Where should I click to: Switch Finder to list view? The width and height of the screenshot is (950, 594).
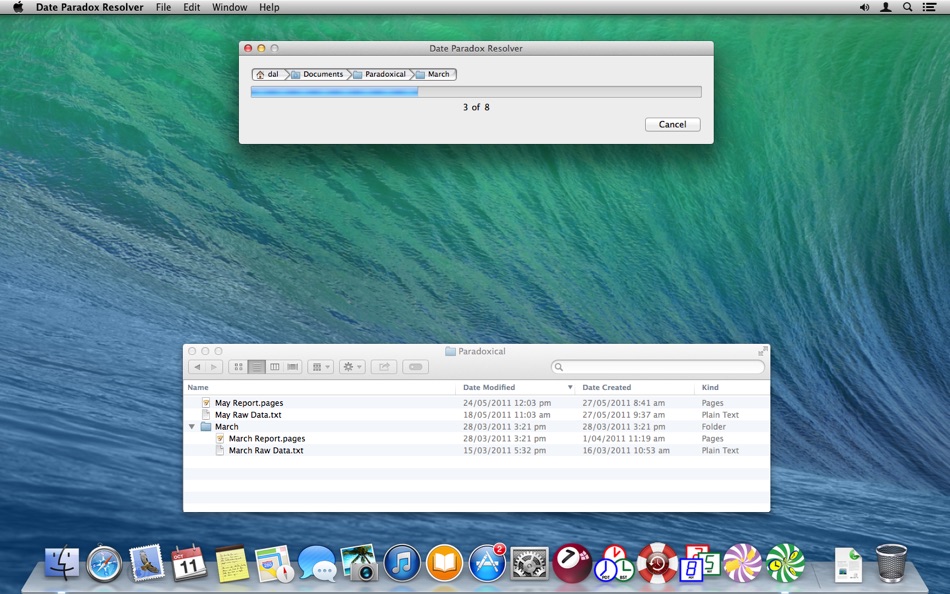[256, 367]
